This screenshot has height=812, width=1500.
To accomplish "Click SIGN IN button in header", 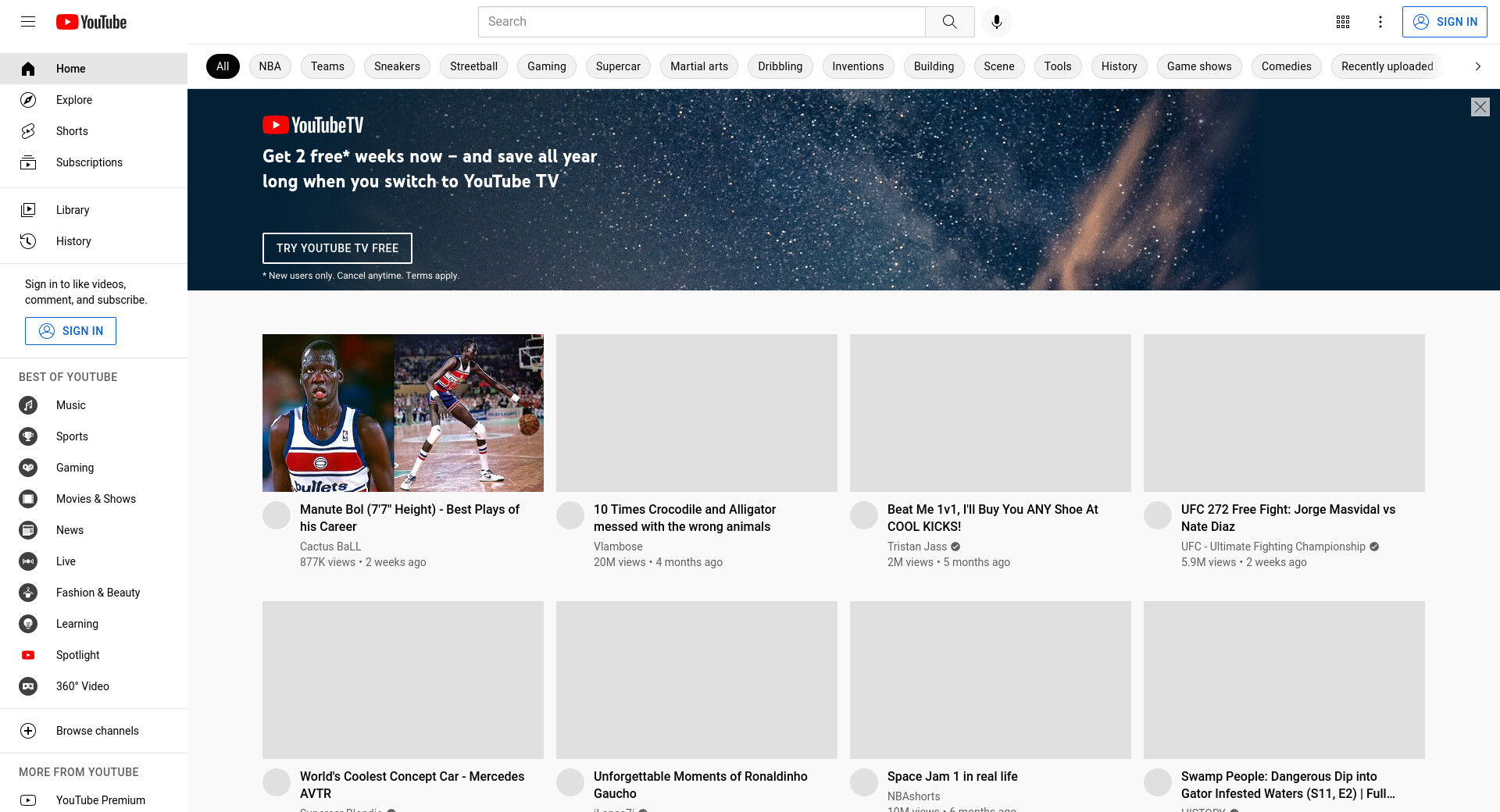I will pos(1445,22).
